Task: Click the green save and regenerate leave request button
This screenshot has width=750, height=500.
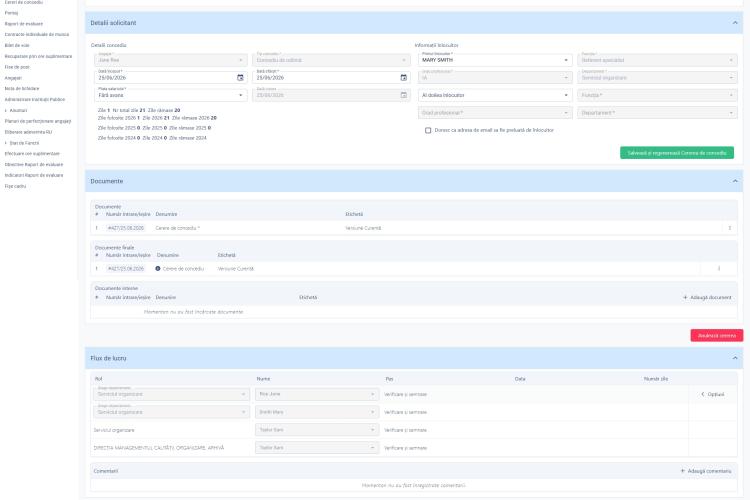Action: [677, 153]
